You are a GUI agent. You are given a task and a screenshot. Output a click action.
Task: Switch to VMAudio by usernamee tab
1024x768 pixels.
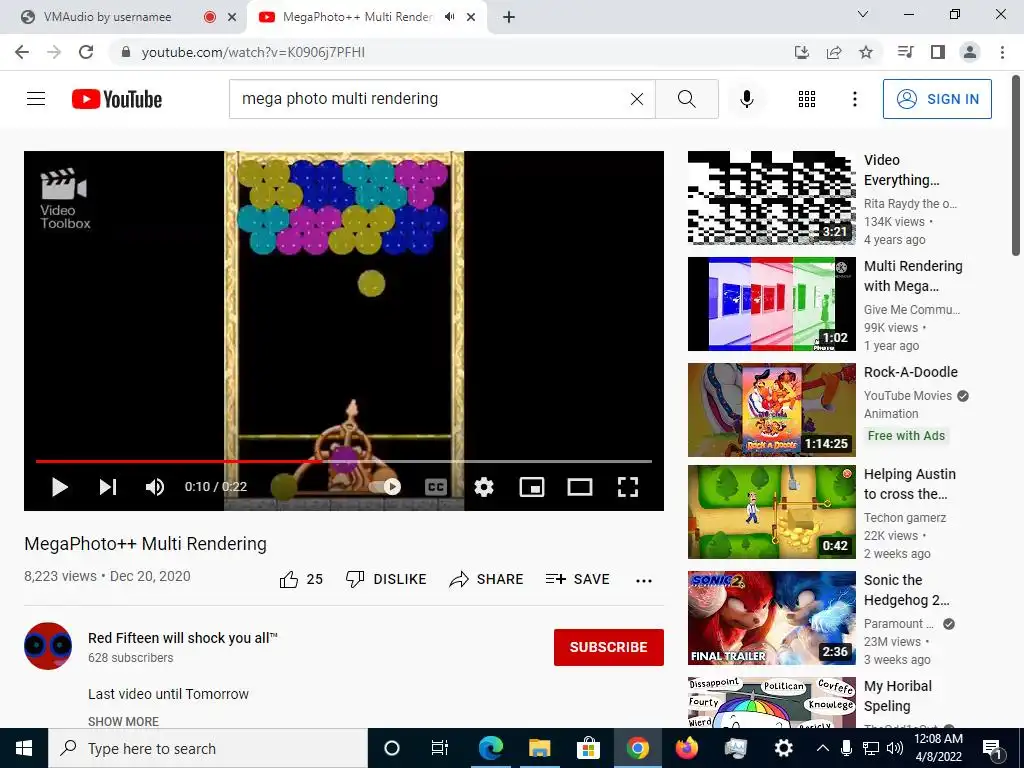tap(108, 17)
